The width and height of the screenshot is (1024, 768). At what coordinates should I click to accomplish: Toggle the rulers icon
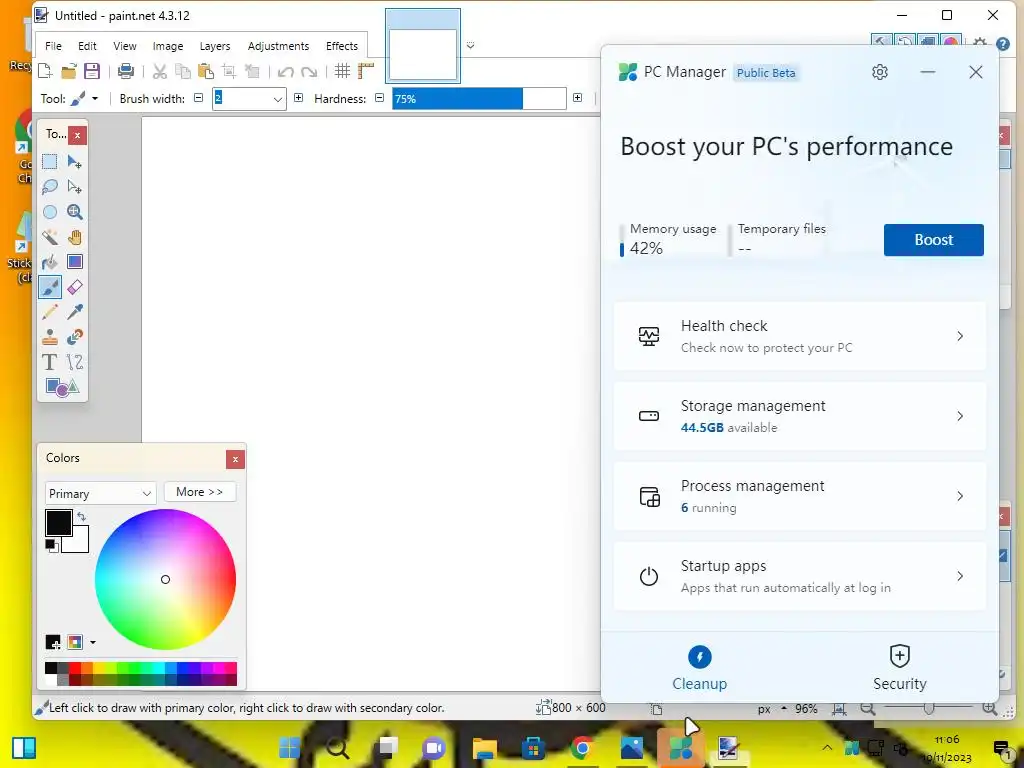[366, 71]
